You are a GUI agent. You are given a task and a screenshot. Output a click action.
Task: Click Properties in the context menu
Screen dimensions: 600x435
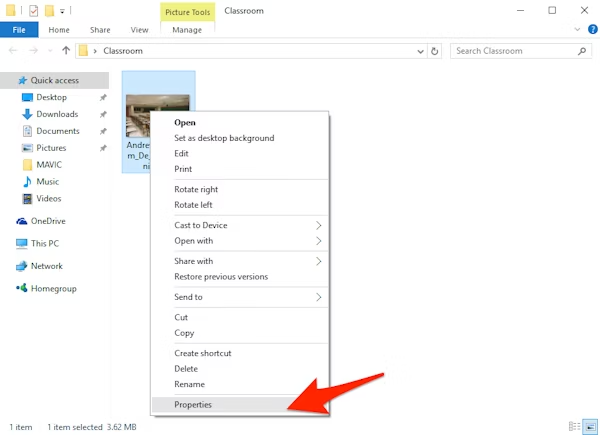click(x=193, y=405)
